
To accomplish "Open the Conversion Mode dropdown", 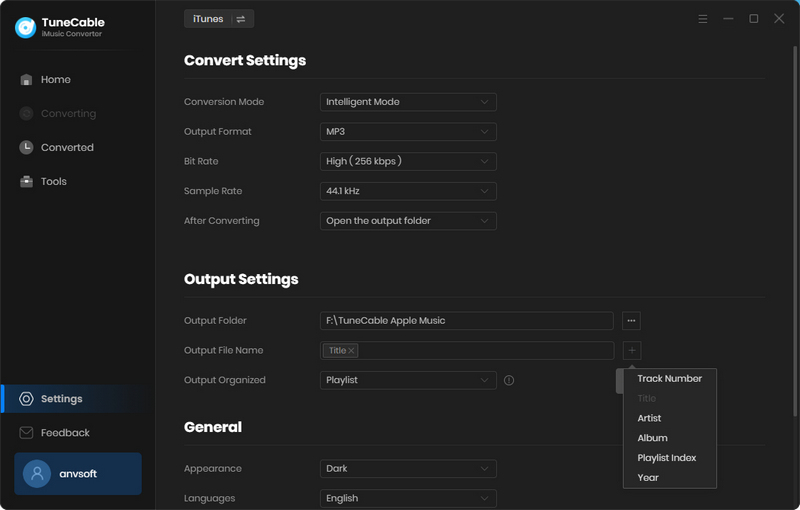I will 408,102.
